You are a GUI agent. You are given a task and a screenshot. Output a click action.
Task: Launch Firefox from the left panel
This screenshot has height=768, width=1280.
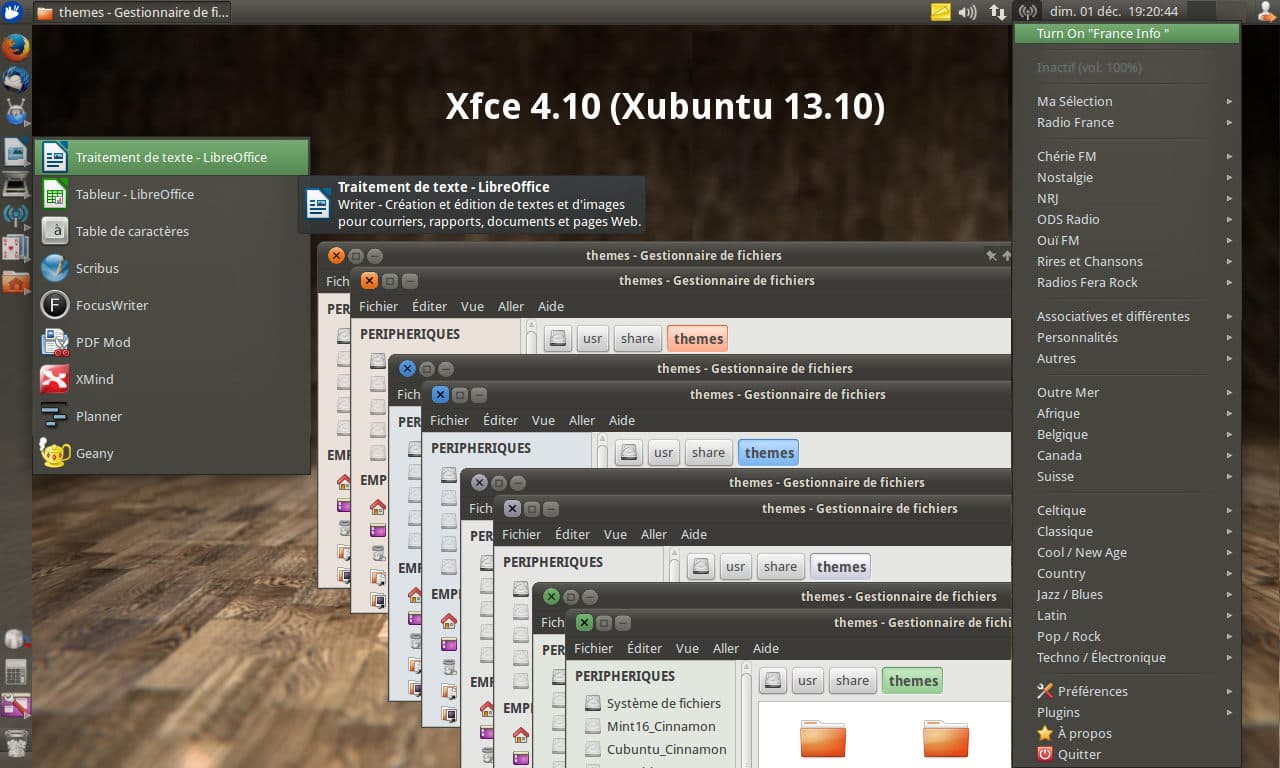click(x=15, y=47)
